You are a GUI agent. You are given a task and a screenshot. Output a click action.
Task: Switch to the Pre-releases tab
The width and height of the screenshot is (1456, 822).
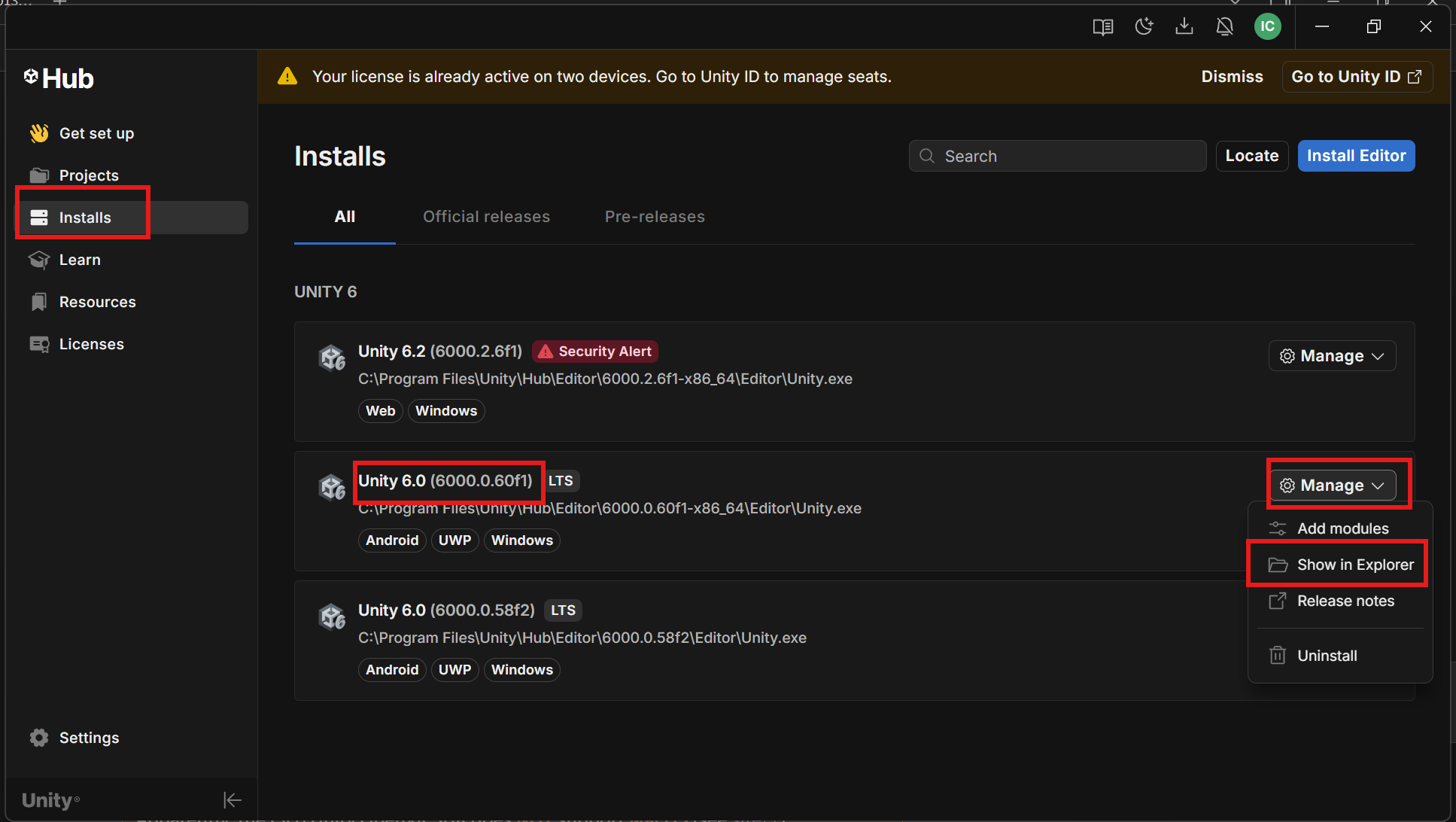[x=655, y=217]
